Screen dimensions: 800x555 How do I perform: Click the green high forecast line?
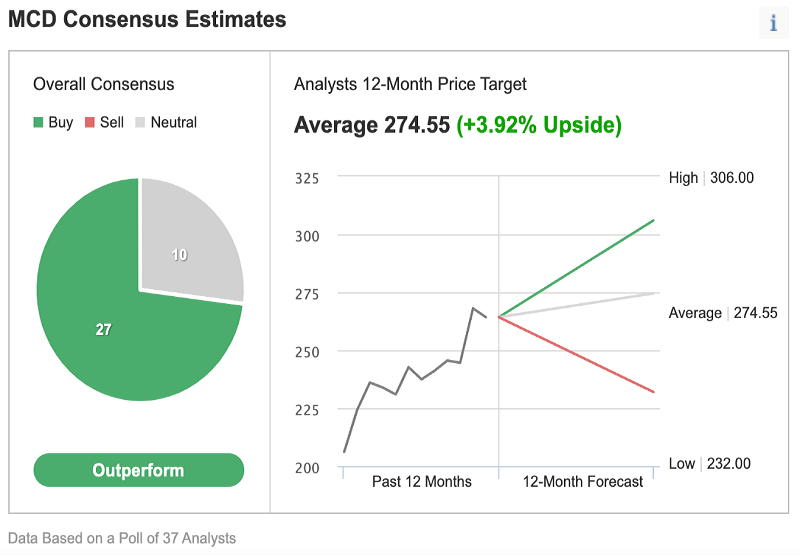pos(577,268)
